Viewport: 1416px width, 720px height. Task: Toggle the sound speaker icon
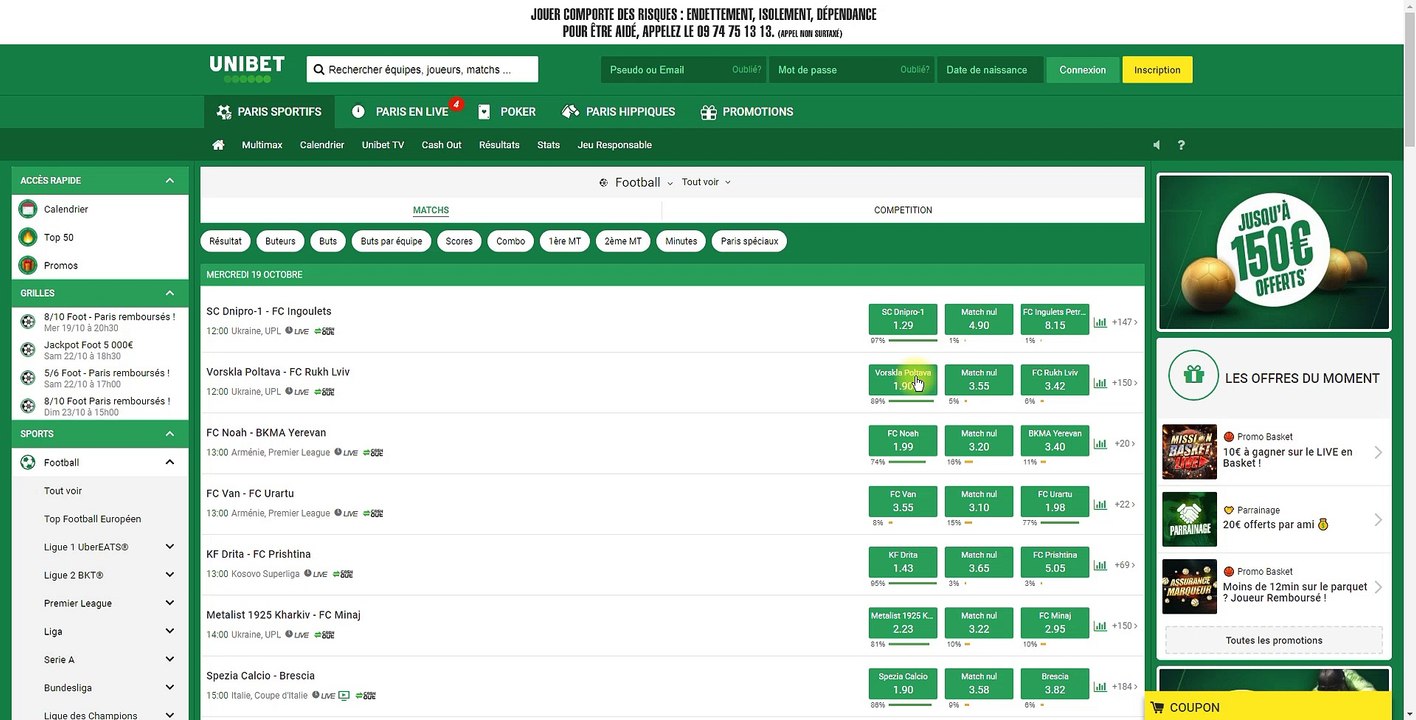pos(1156,145)
